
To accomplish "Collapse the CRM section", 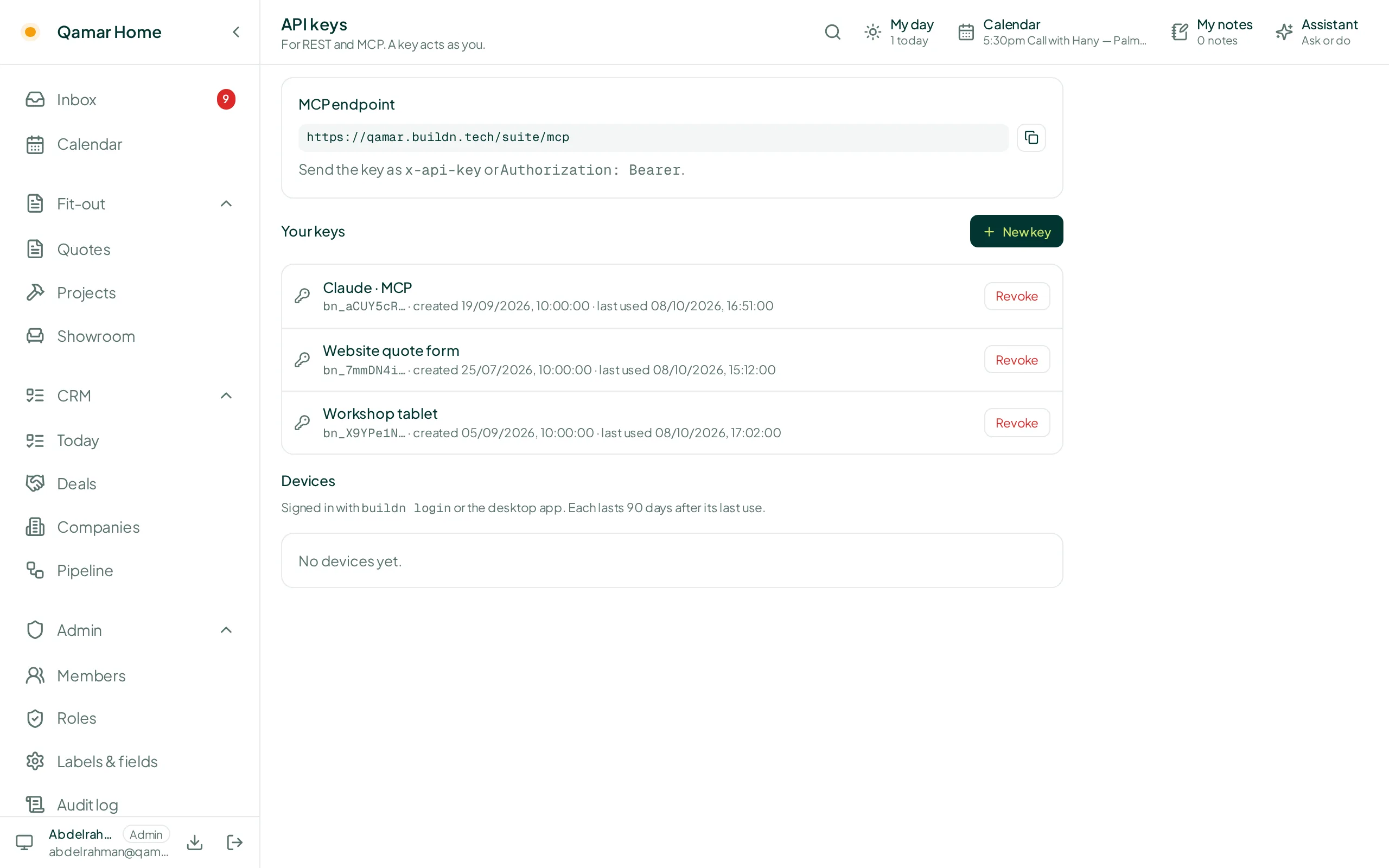I will click(x=226, y=395).
